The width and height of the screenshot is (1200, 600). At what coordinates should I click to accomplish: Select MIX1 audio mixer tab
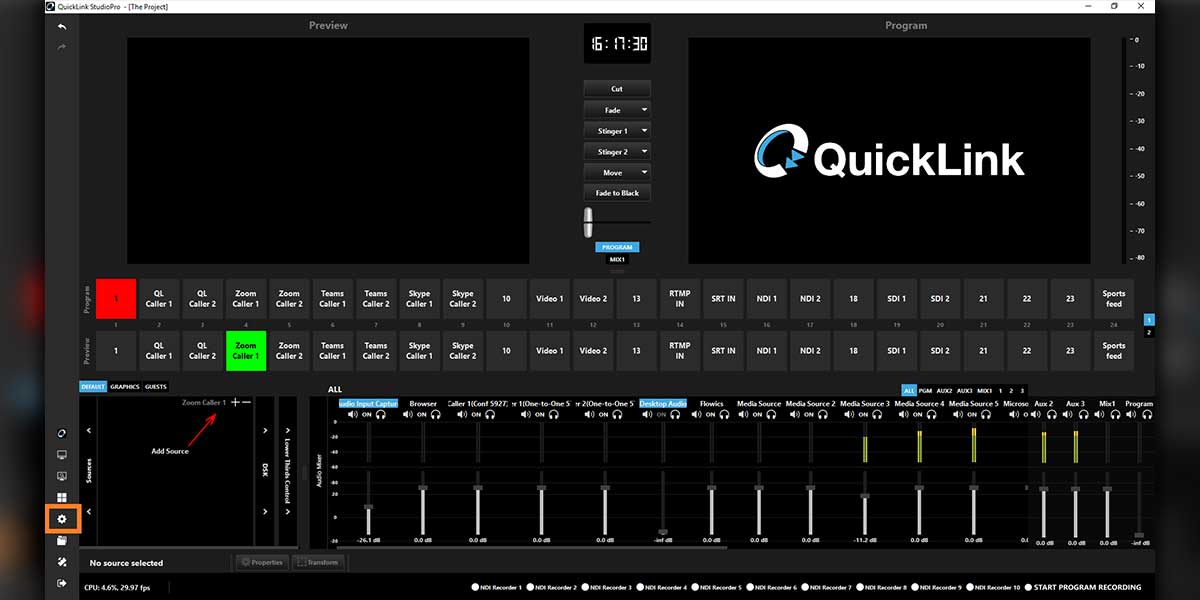(x=985, y=390)
